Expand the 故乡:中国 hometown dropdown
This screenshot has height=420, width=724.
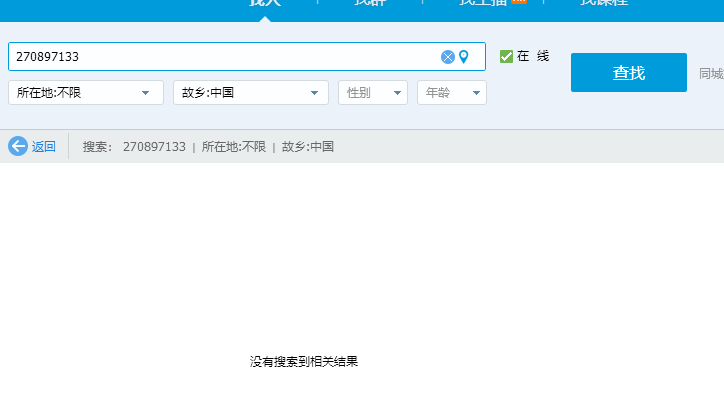coord(251,93)
